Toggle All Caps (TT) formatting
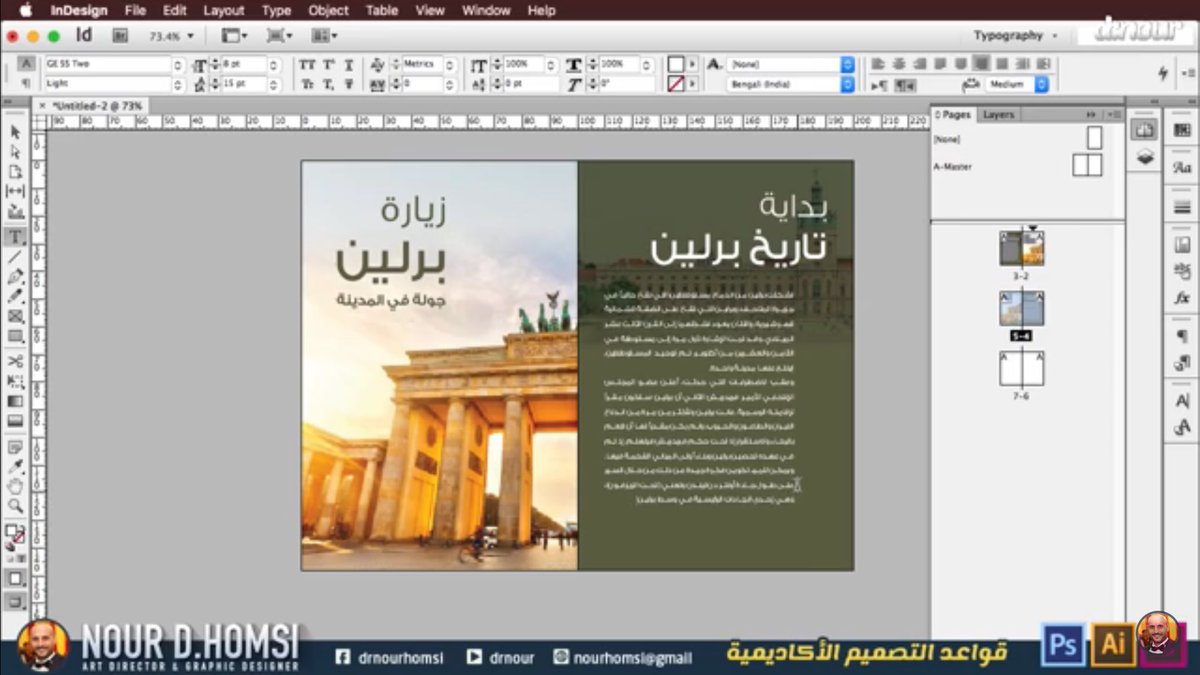Screen dimensions: 1200x675 tap(306, 64)
